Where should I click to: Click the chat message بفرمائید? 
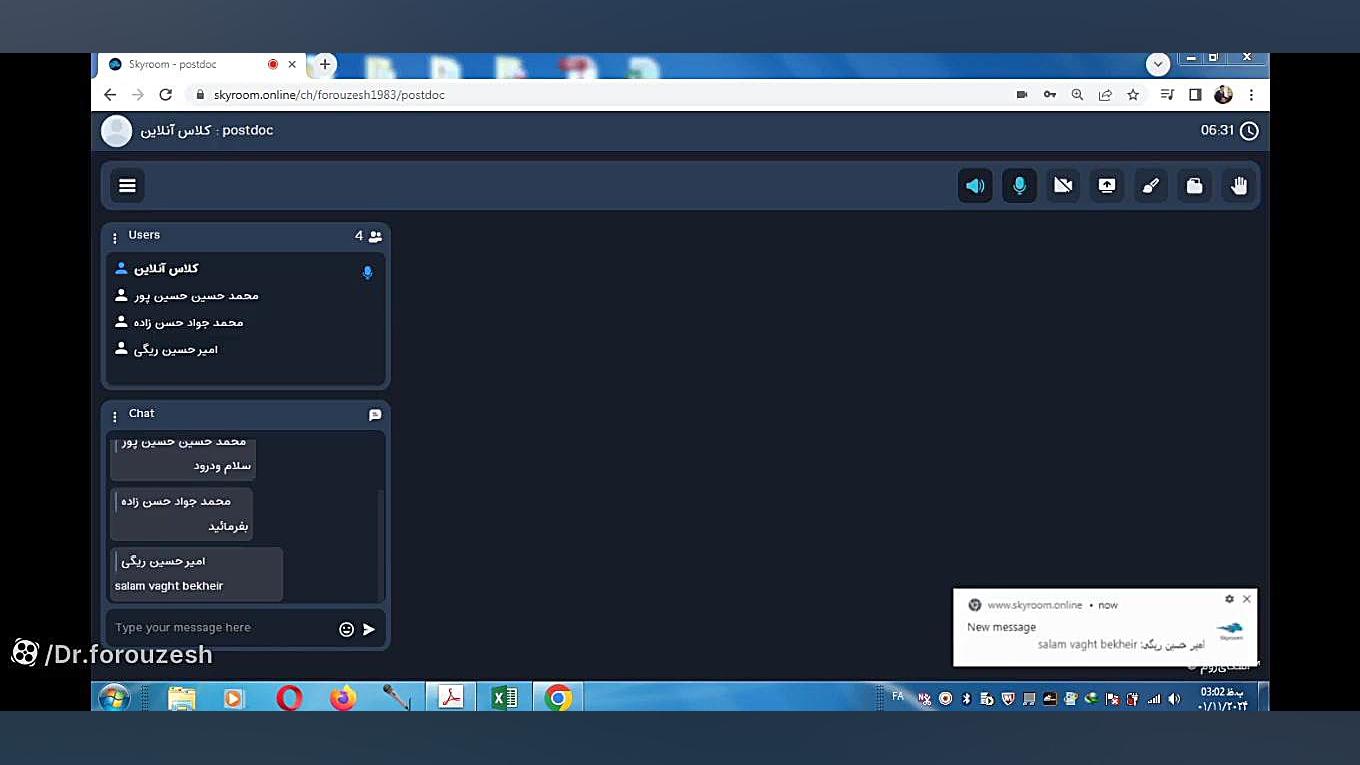pyautogui.click(x=181, y=514)
